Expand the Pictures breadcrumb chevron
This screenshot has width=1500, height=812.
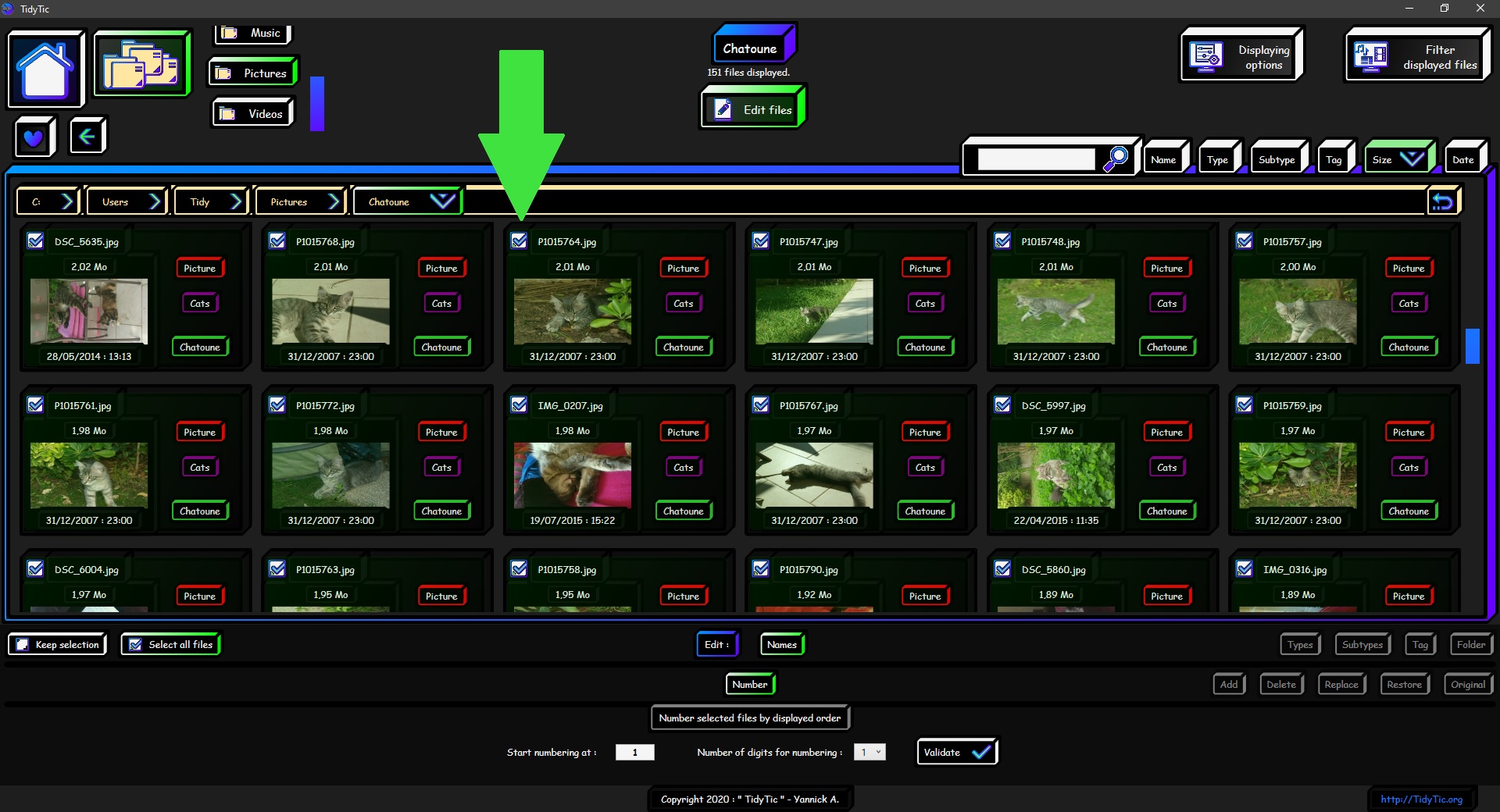334,201
